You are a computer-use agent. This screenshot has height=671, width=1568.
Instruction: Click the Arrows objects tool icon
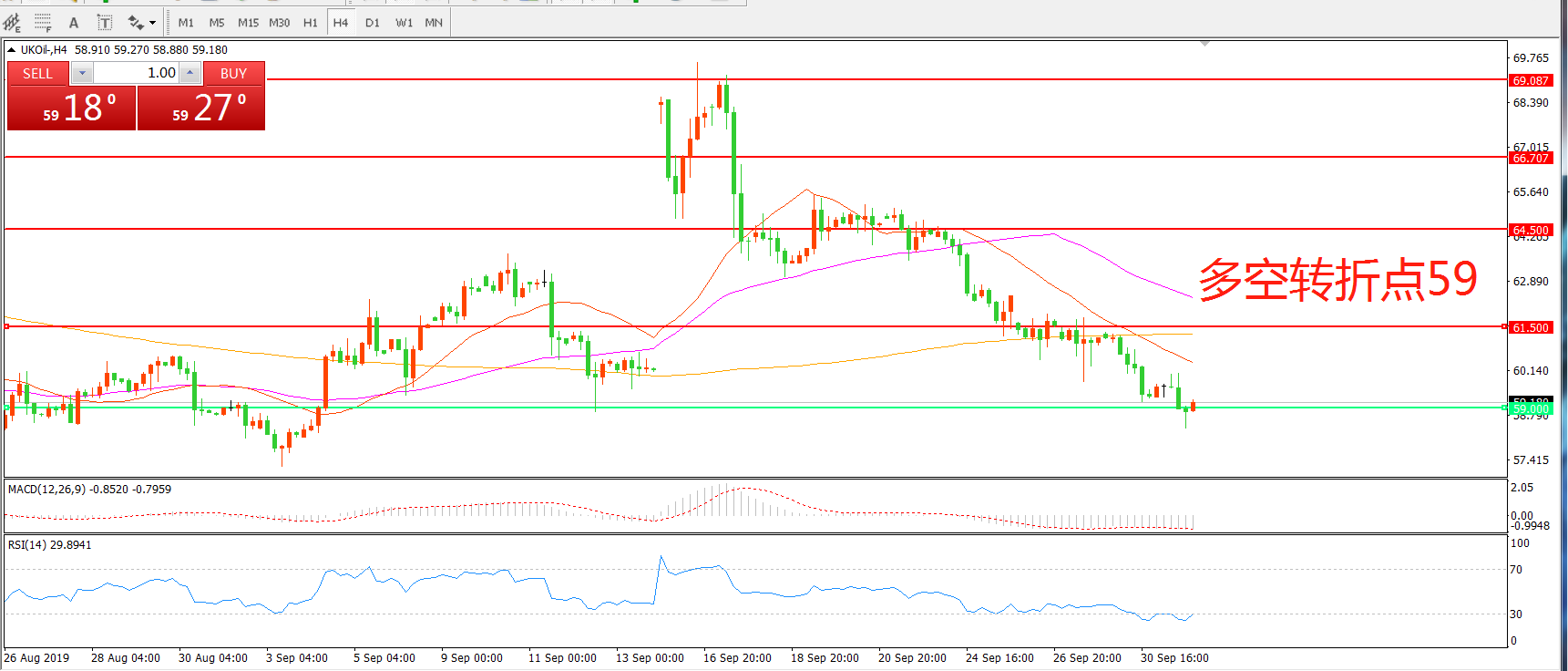pyautogui.click(x=136, y=22)
